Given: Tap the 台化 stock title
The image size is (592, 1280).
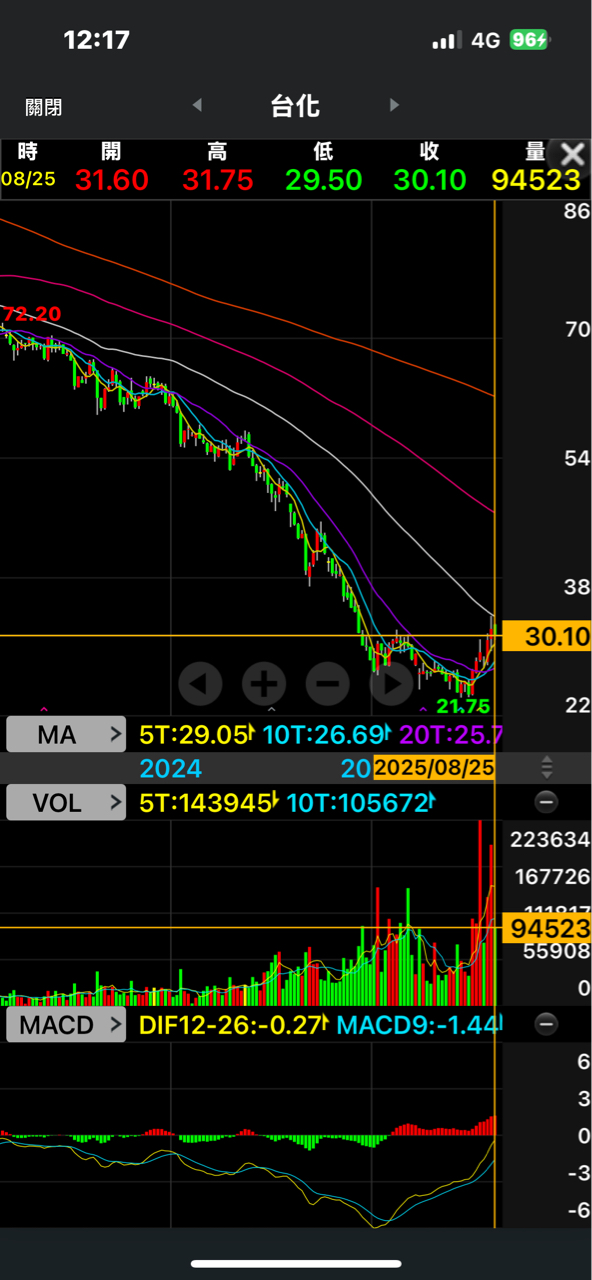Looking at the screenshot, I should pyautogui.click(x=295, y=105).
